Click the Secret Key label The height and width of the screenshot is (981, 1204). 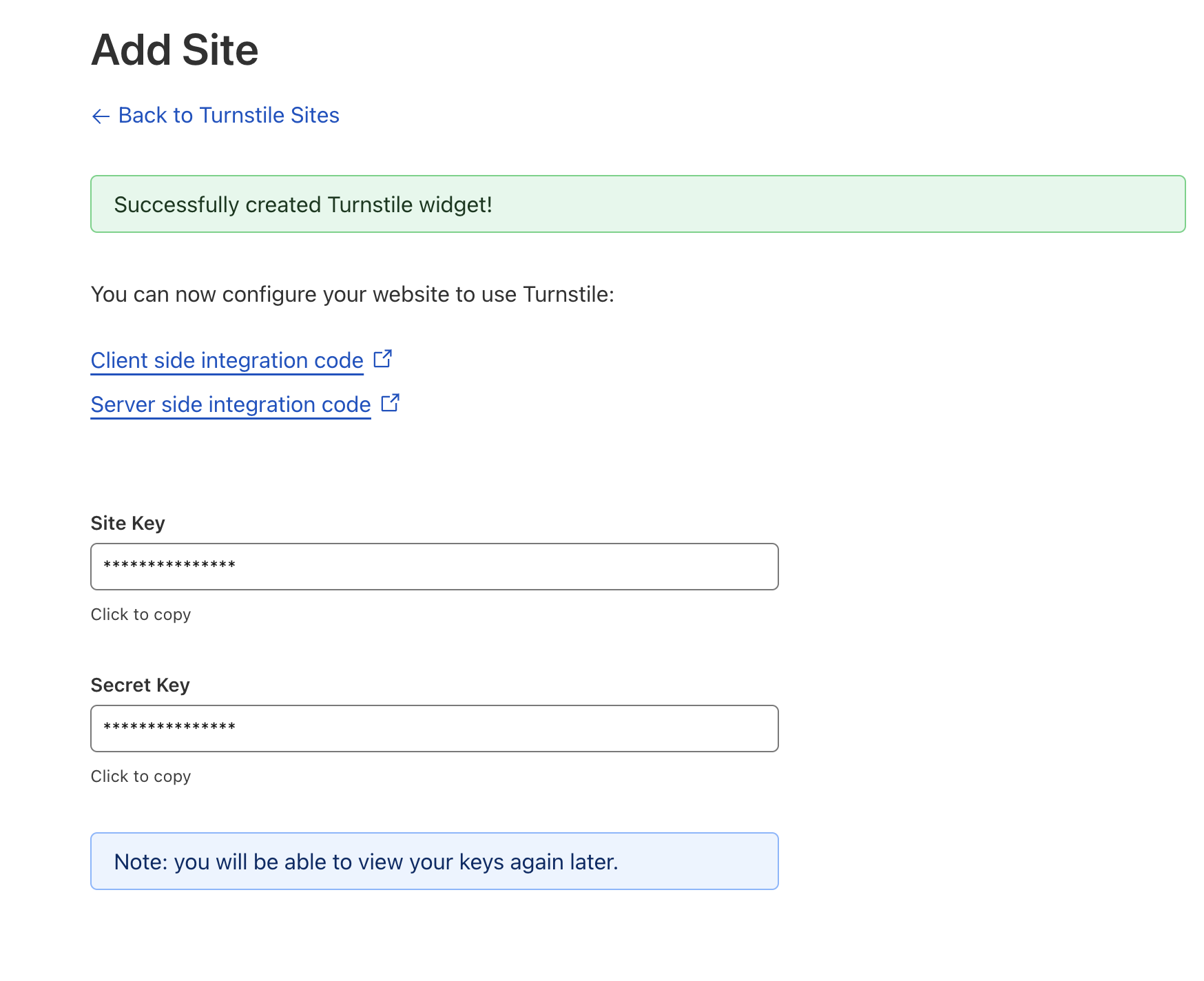[x=141, y=685]
